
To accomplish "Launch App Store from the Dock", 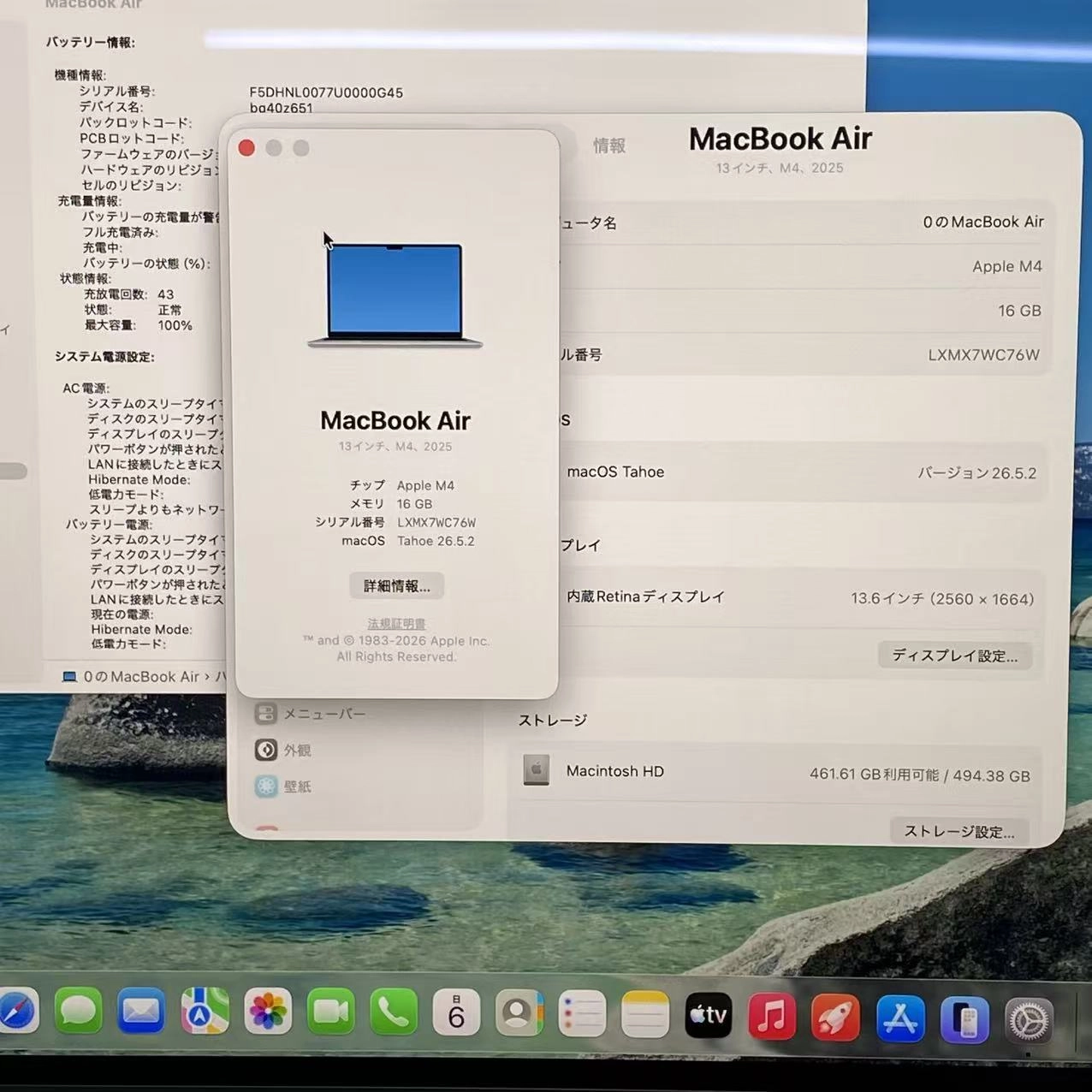I will click(x=900, y=1018).
